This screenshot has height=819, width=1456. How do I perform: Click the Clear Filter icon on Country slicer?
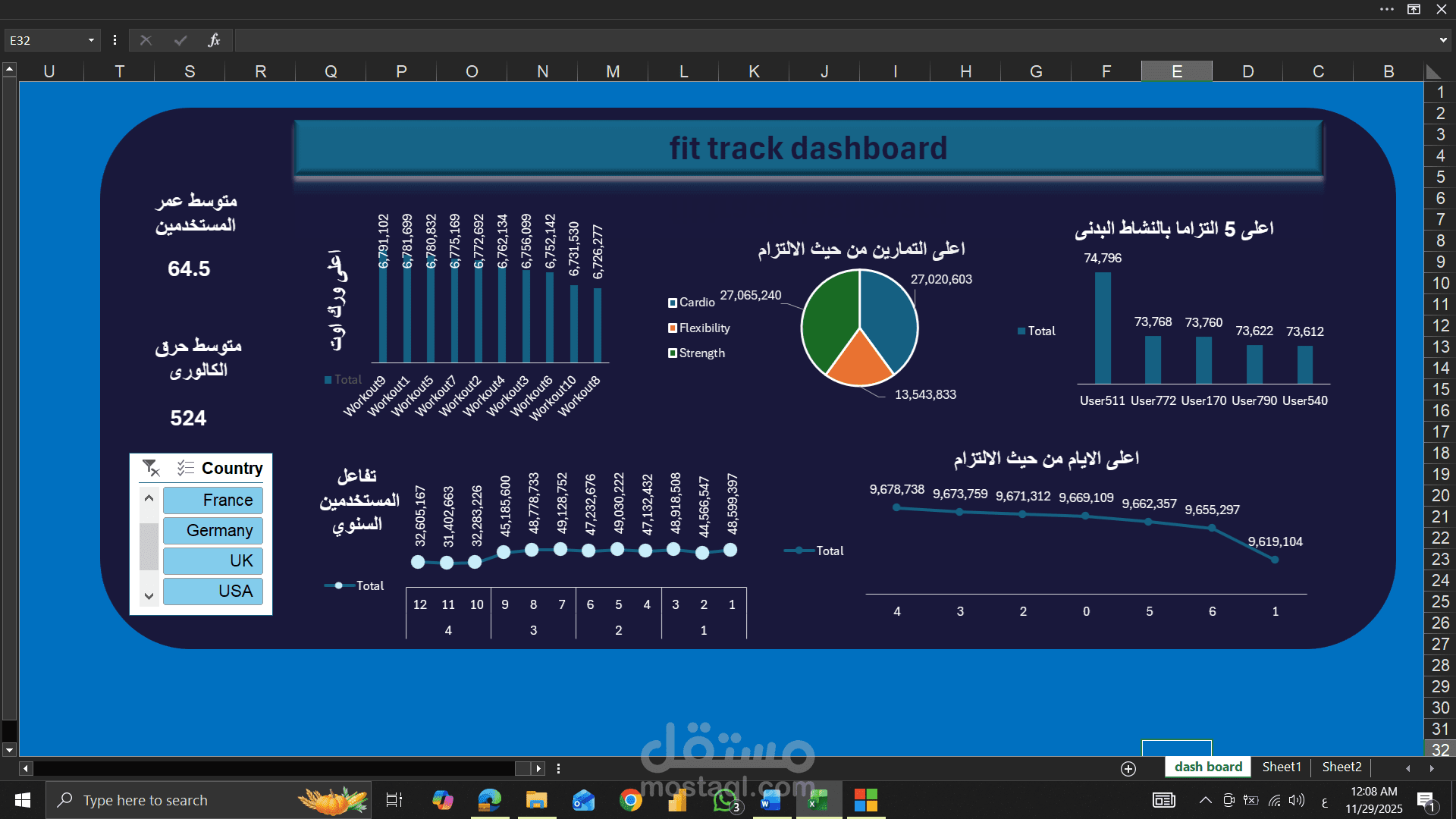point(150,468)
